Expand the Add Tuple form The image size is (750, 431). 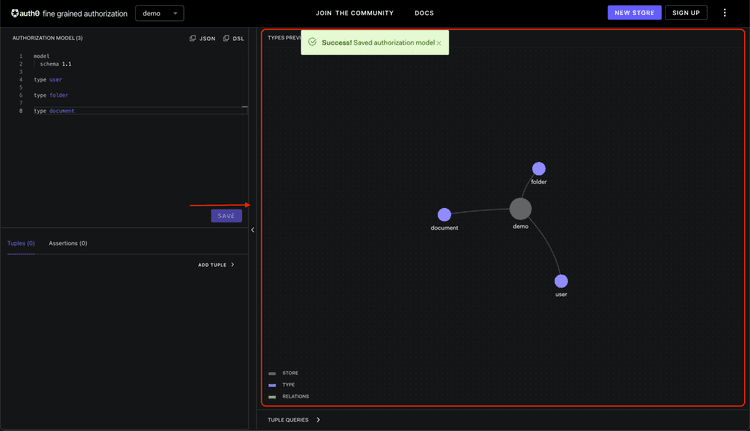[x=216, y=265]
